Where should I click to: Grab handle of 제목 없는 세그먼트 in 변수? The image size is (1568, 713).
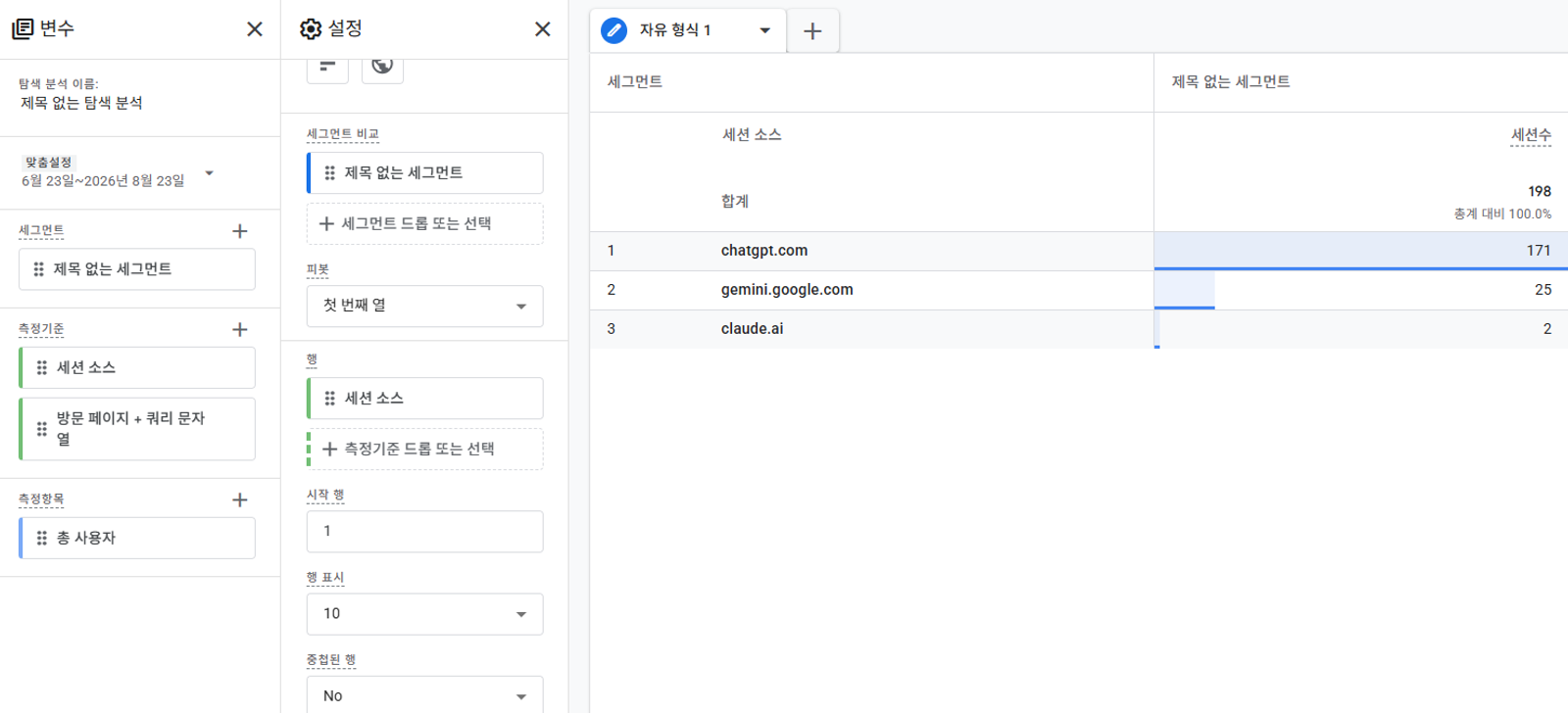coord(39,269)
